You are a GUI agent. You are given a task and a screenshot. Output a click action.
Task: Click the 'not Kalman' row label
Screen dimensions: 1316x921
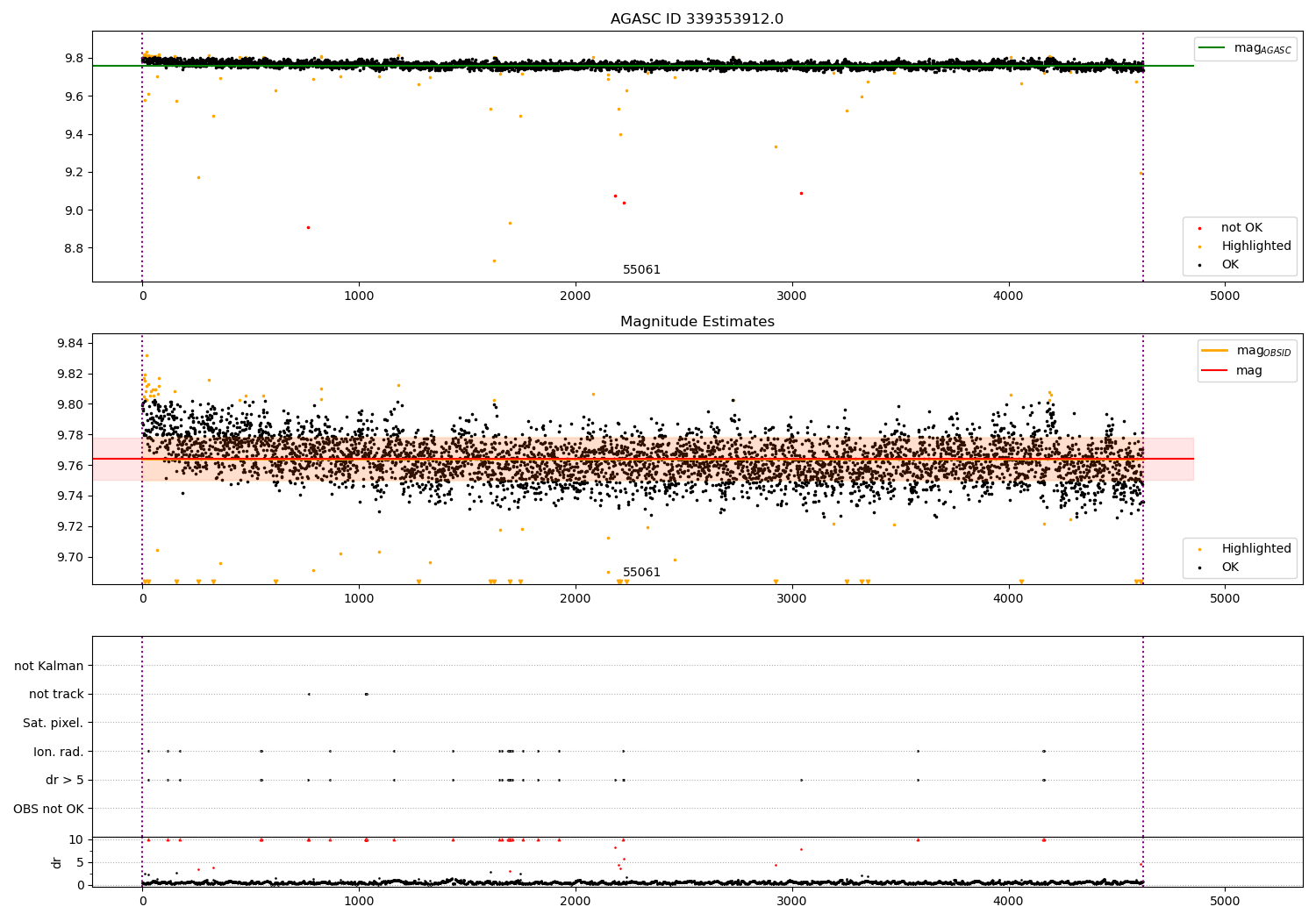pos(49,666)
